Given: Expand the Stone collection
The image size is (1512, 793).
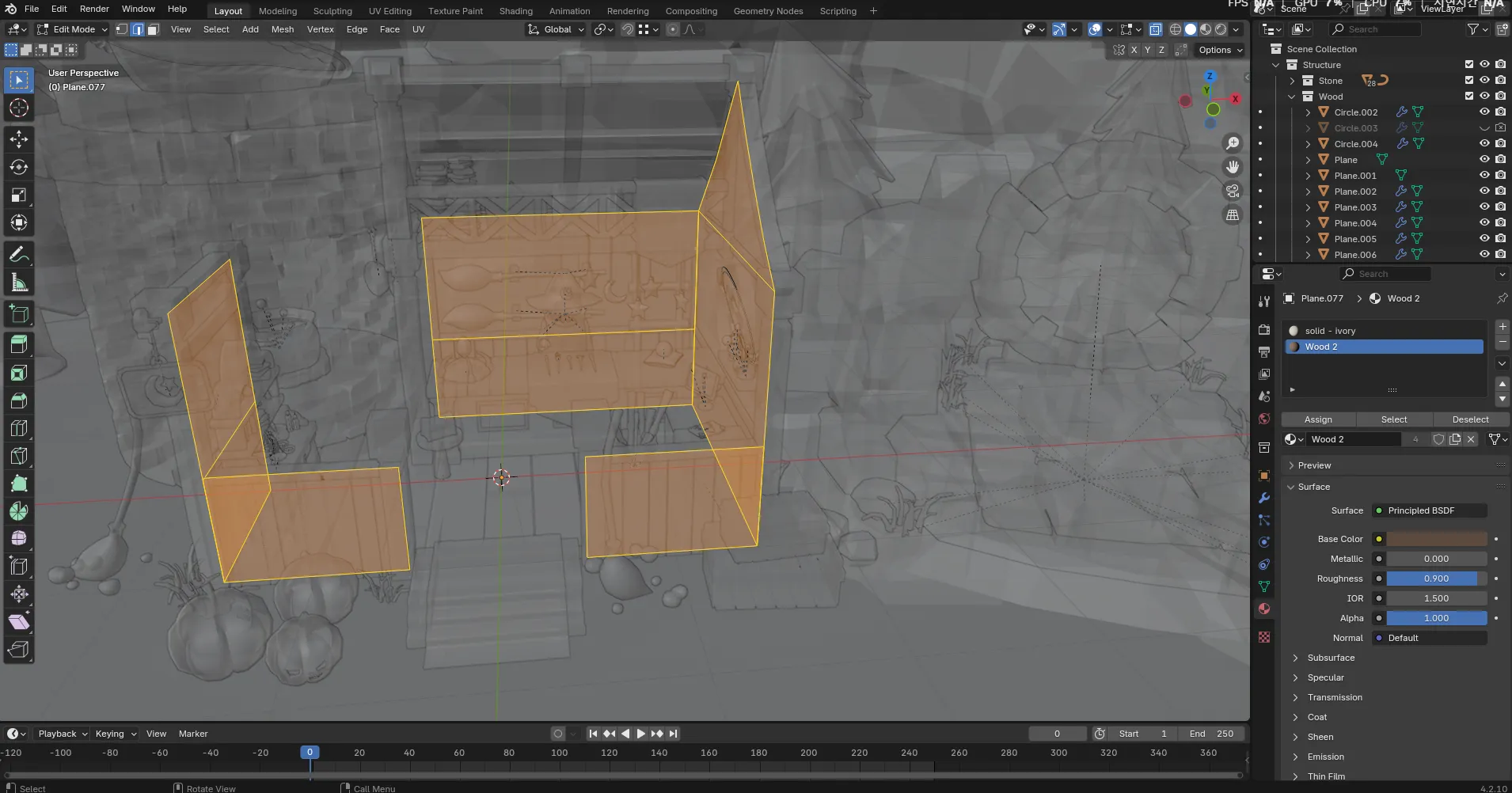Looking at the screenshot, I should tap(1292, 81).
